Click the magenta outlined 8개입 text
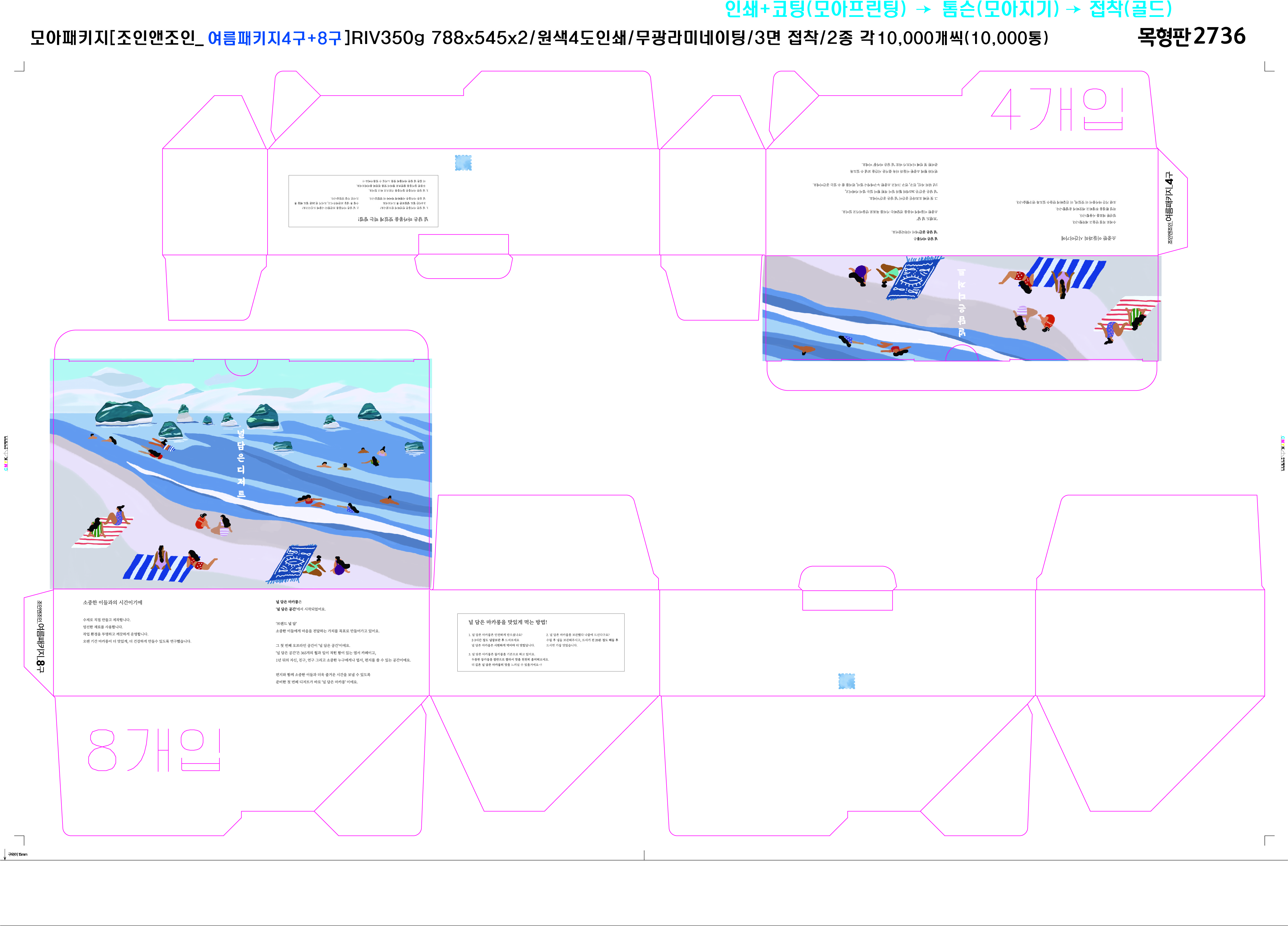Viewport: 1288px width, 926px height. coord(154,750)
